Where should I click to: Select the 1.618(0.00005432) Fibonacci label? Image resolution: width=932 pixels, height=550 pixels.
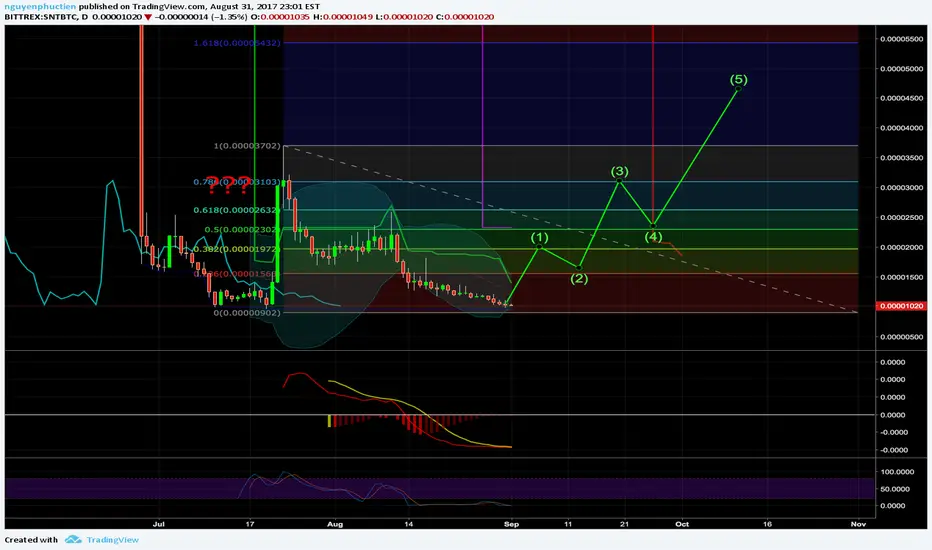click(x=237, y=43)
